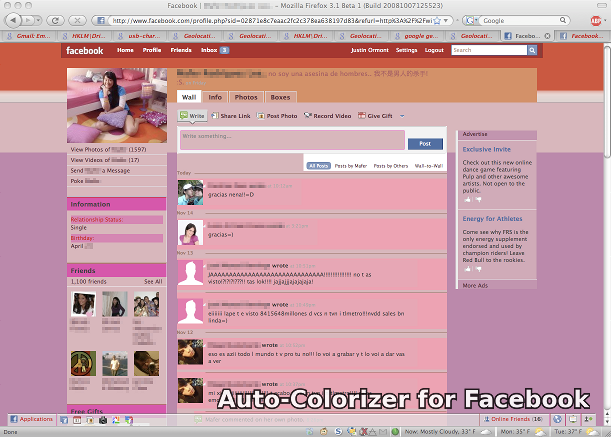
Task: Thumbs up the Exclusive Invite ad
Action: 466,199
